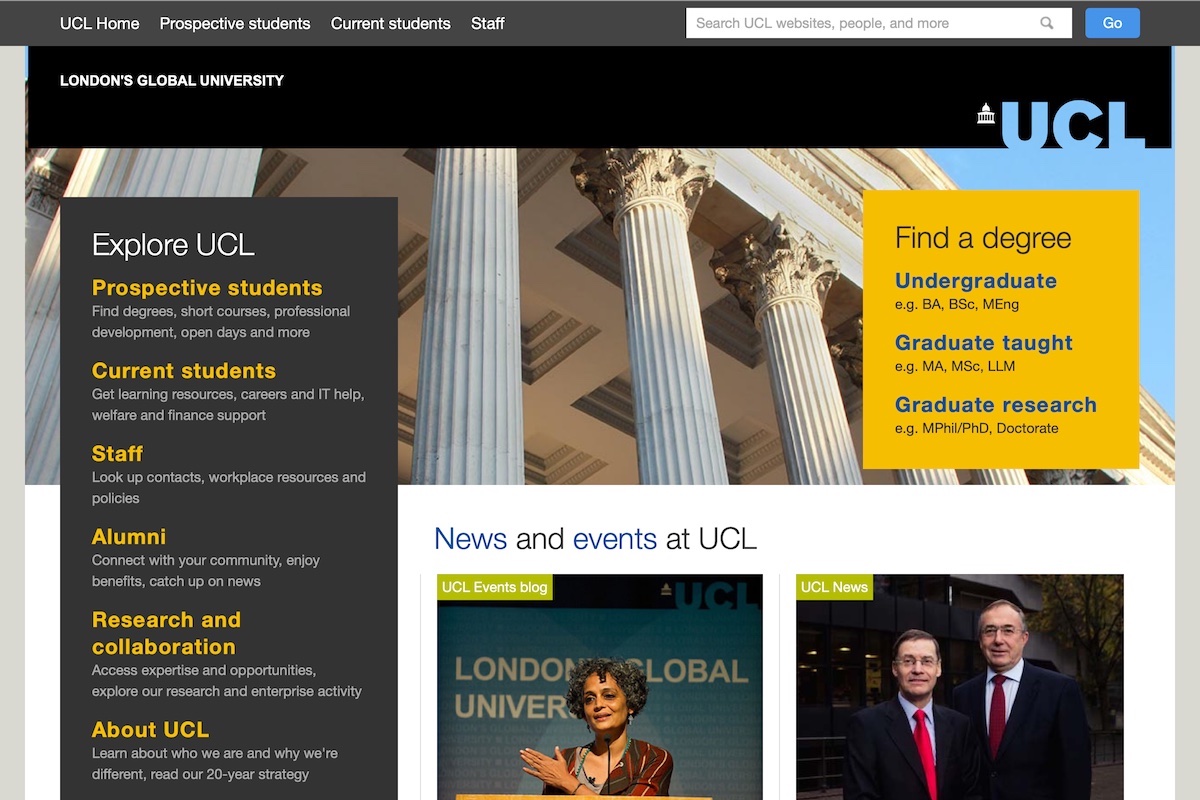Focus the Search UCL websites field

coord(878,23)
